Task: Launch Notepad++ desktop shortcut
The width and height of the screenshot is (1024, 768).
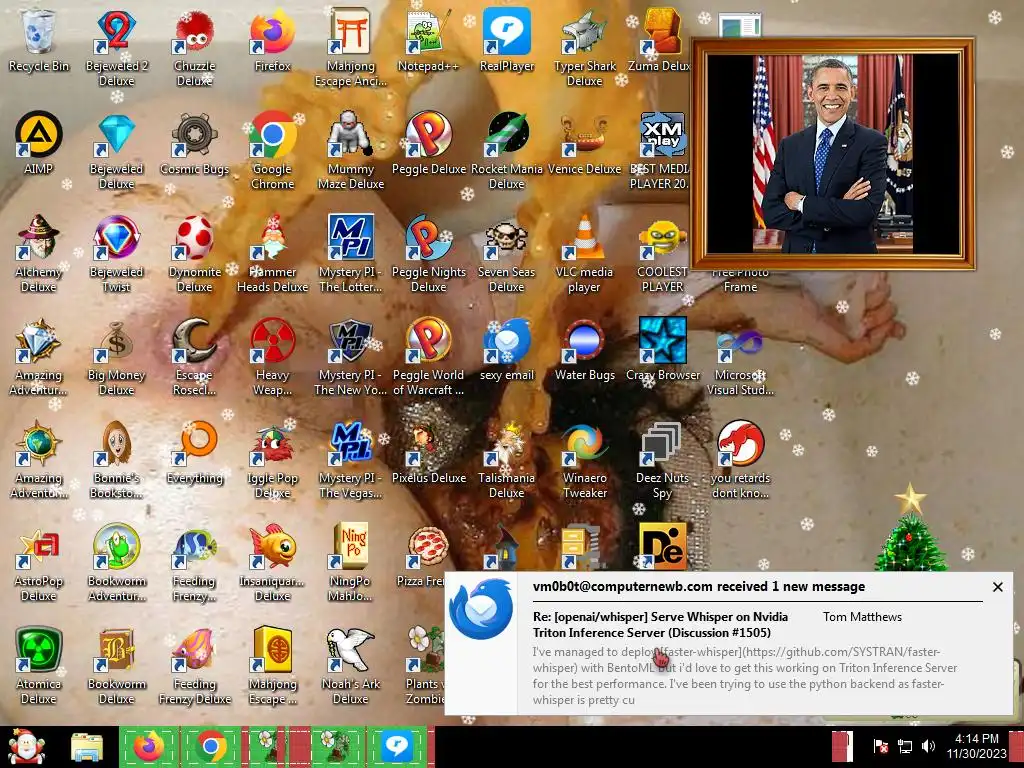Action: click(428, 40)
